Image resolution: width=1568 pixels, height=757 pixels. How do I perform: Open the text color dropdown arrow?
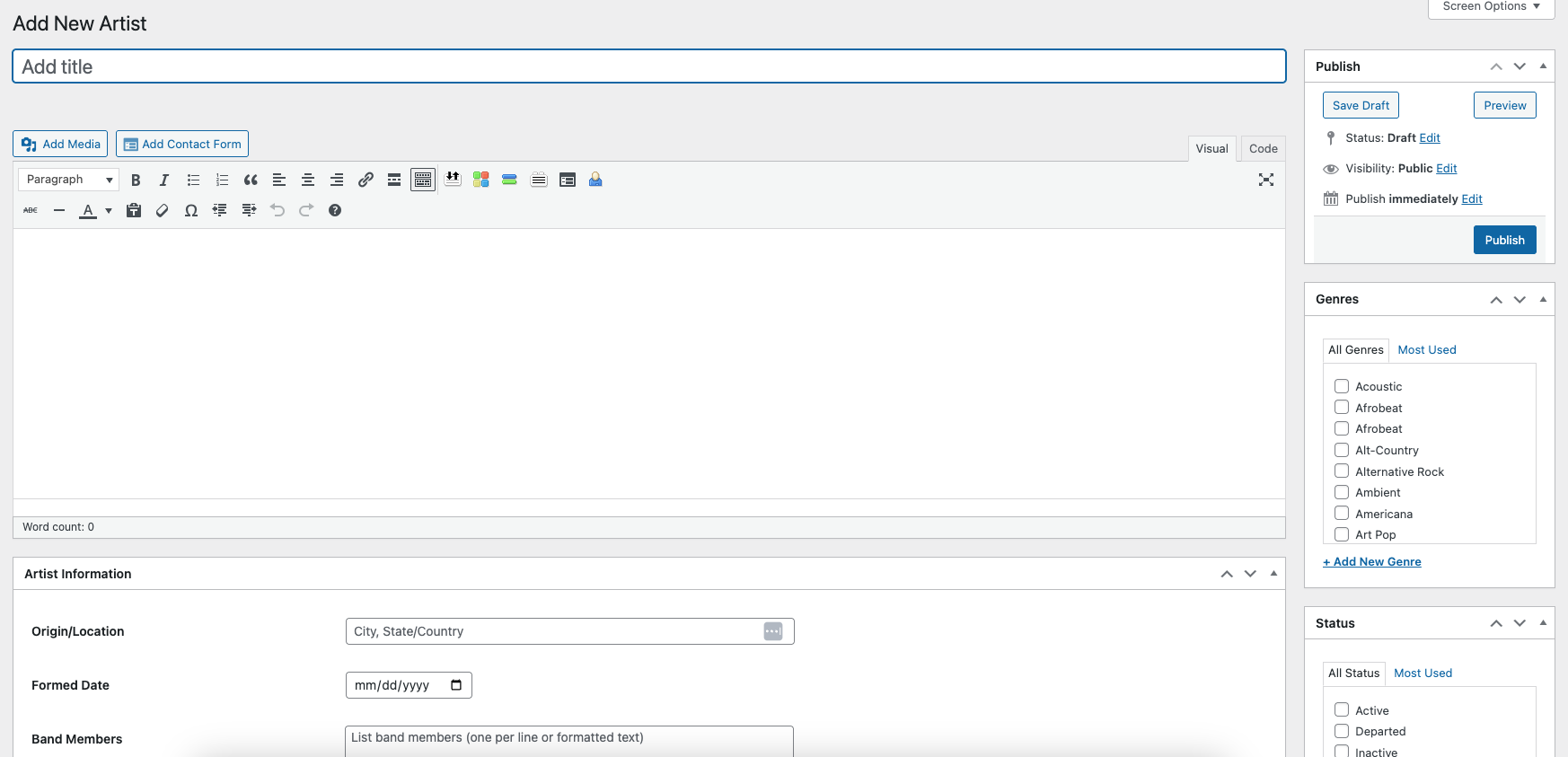109,210
